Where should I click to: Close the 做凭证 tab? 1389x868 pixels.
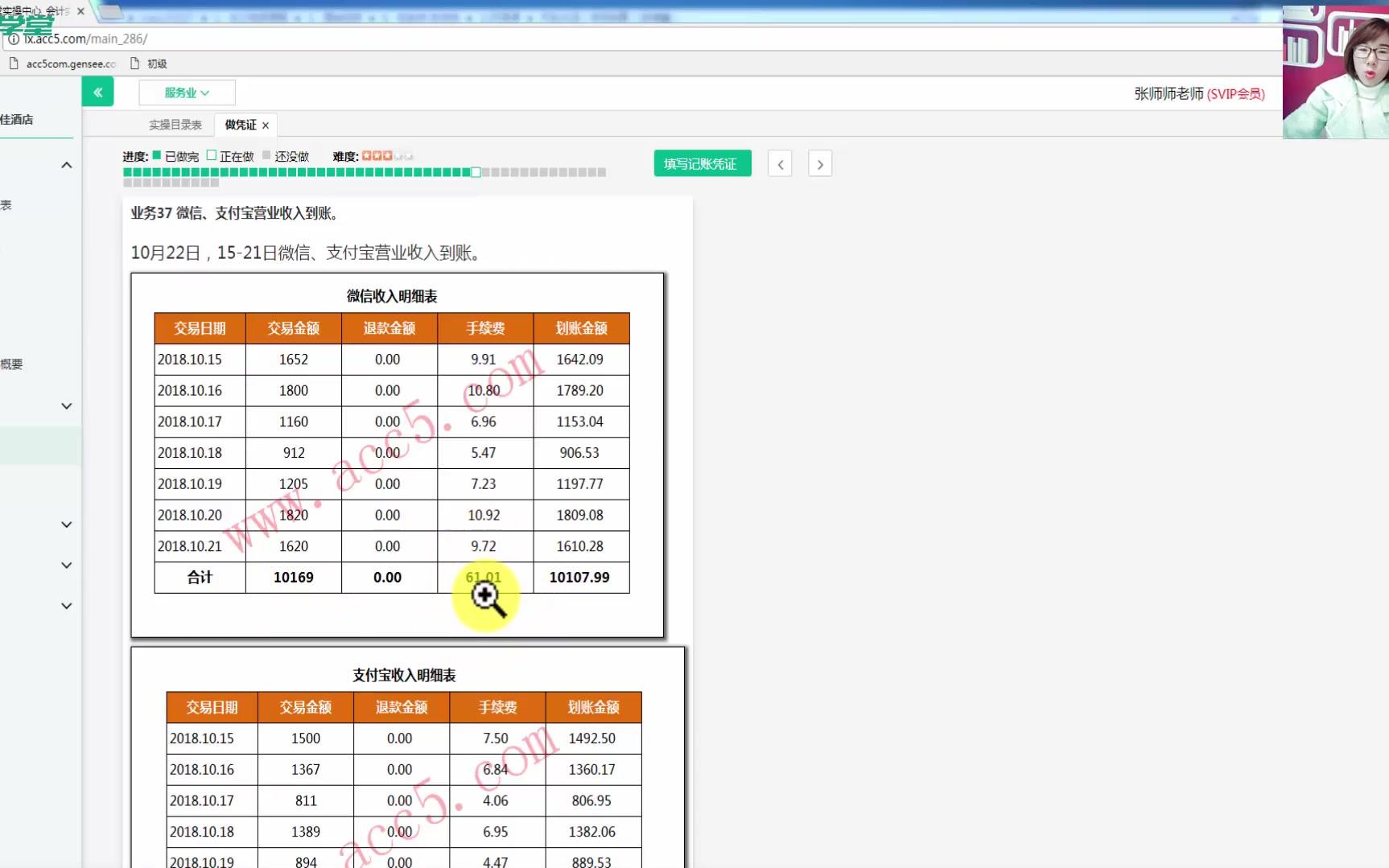coord(266,125)
